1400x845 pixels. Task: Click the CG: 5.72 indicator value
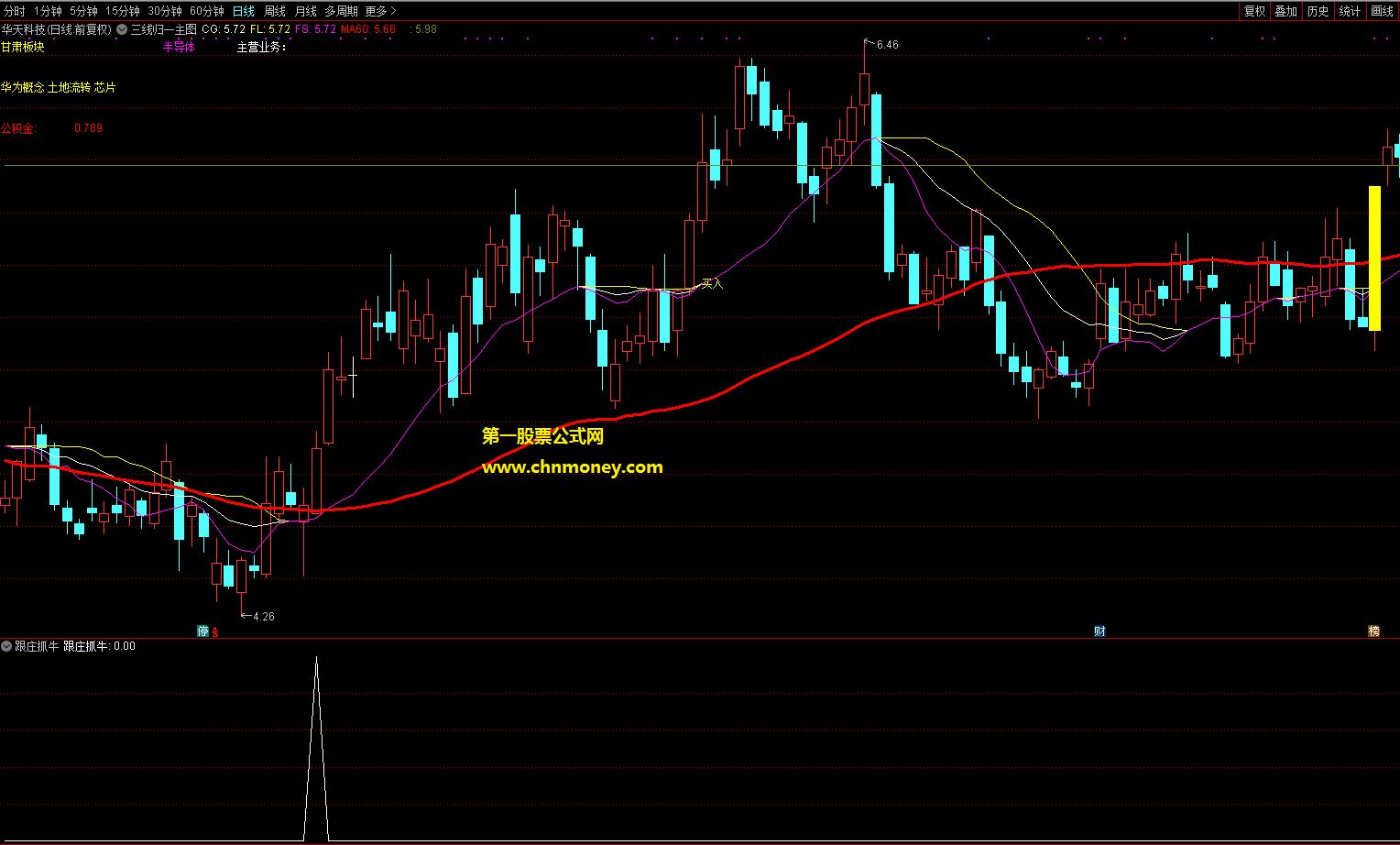[224, 29]
